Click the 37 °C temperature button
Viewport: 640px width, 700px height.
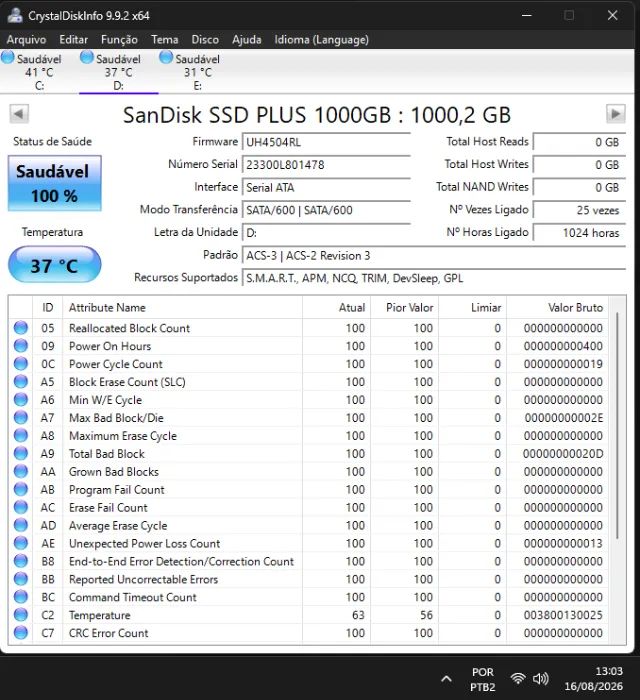pos(54,264)
